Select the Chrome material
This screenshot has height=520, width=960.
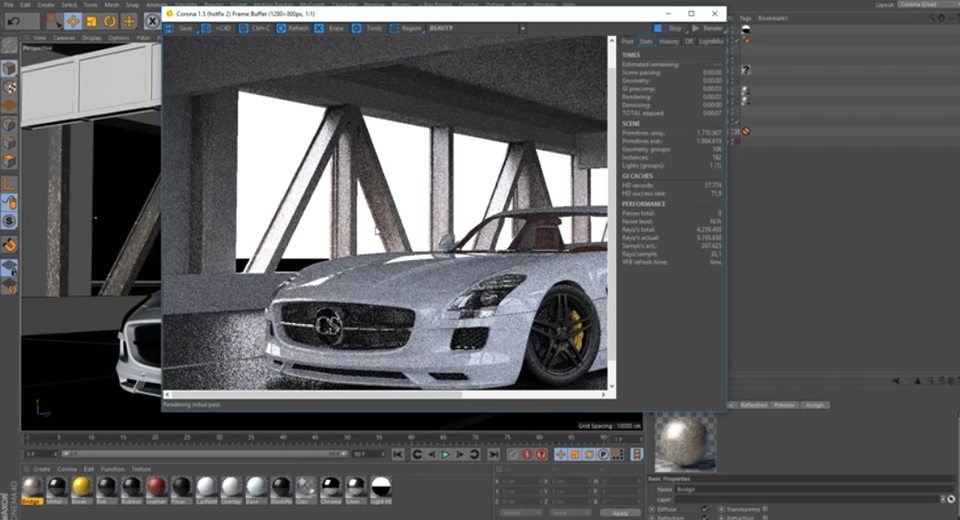331,489
